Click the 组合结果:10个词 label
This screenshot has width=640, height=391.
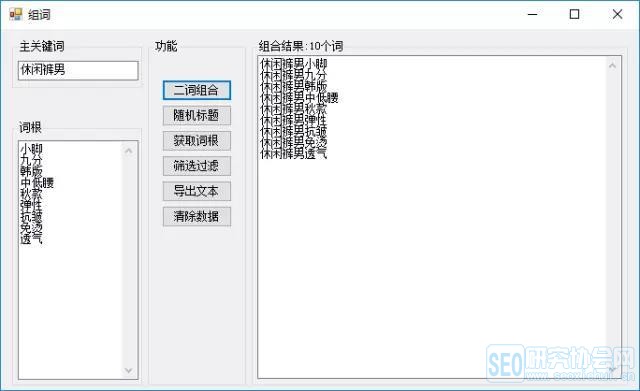pos(301,46)
